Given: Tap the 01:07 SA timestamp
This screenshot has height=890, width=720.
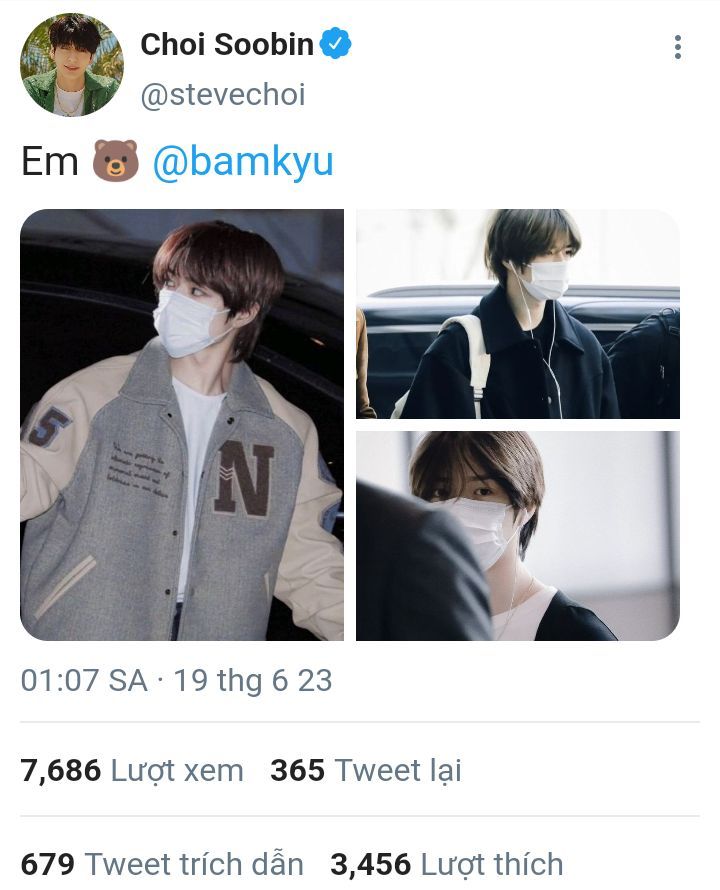Looking at the screenshot, I should 84,680.
